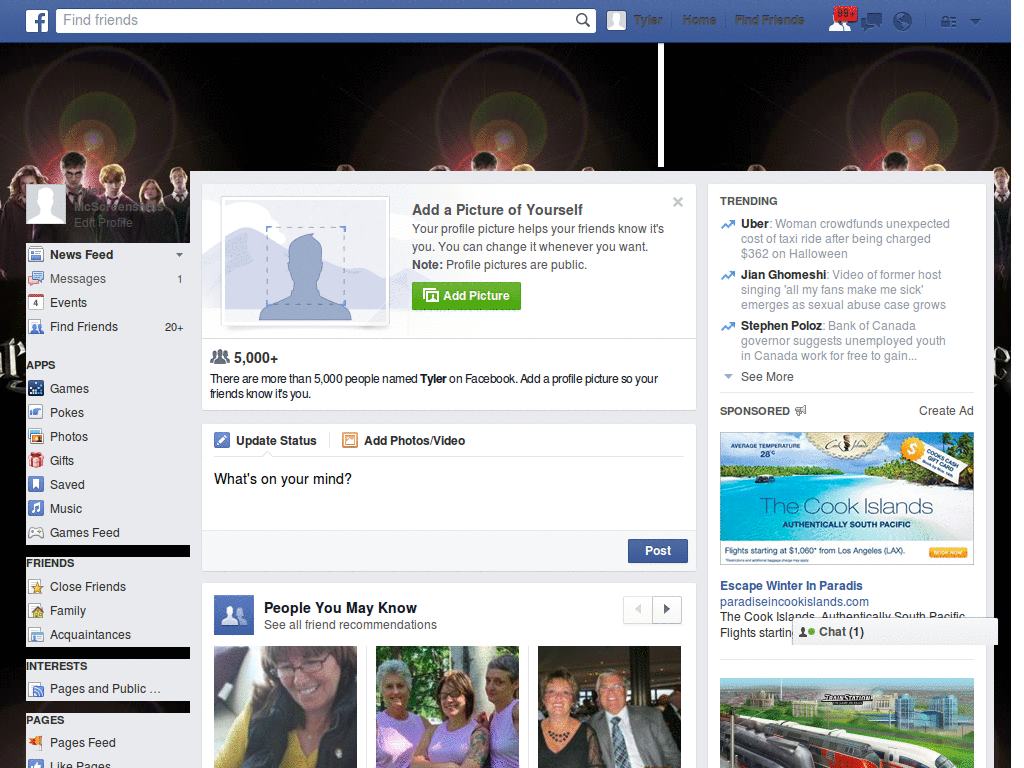Open the notifications globe icon
1024x768 pixels.
point(903,22)
